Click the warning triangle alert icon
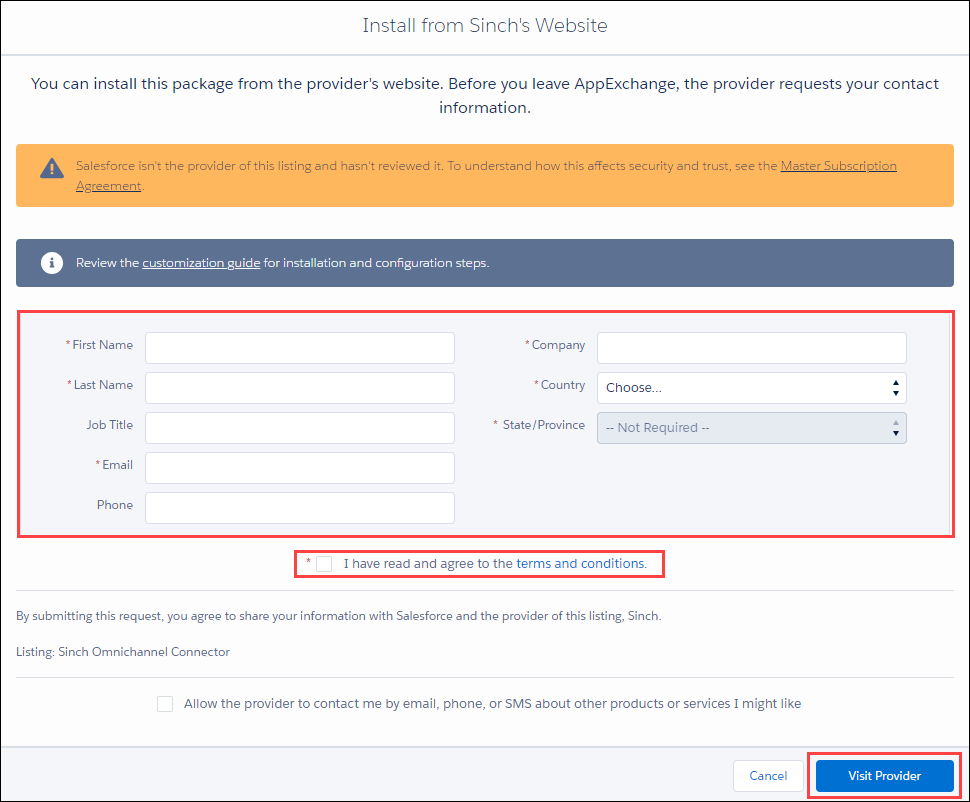The image size is (970, 802). pos(51,168)
